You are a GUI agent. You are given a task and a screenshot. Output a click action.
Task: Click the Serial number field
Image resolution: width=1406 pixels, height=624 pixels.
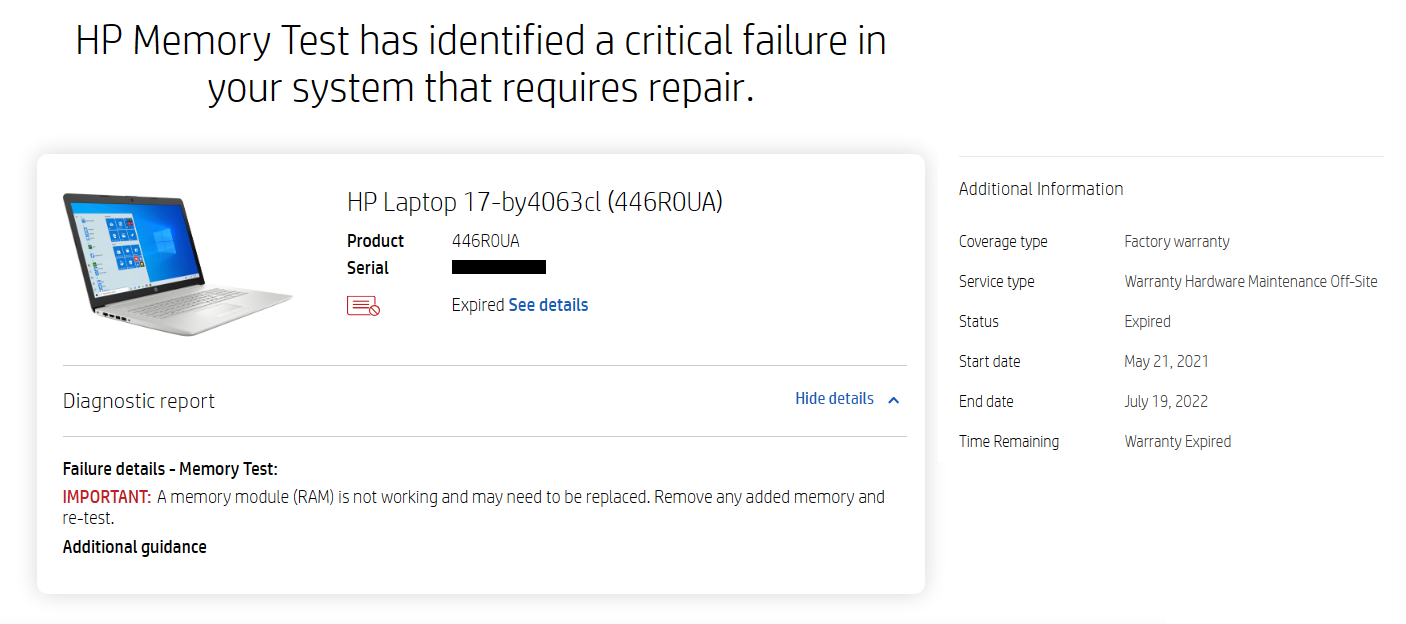point(498,266)
